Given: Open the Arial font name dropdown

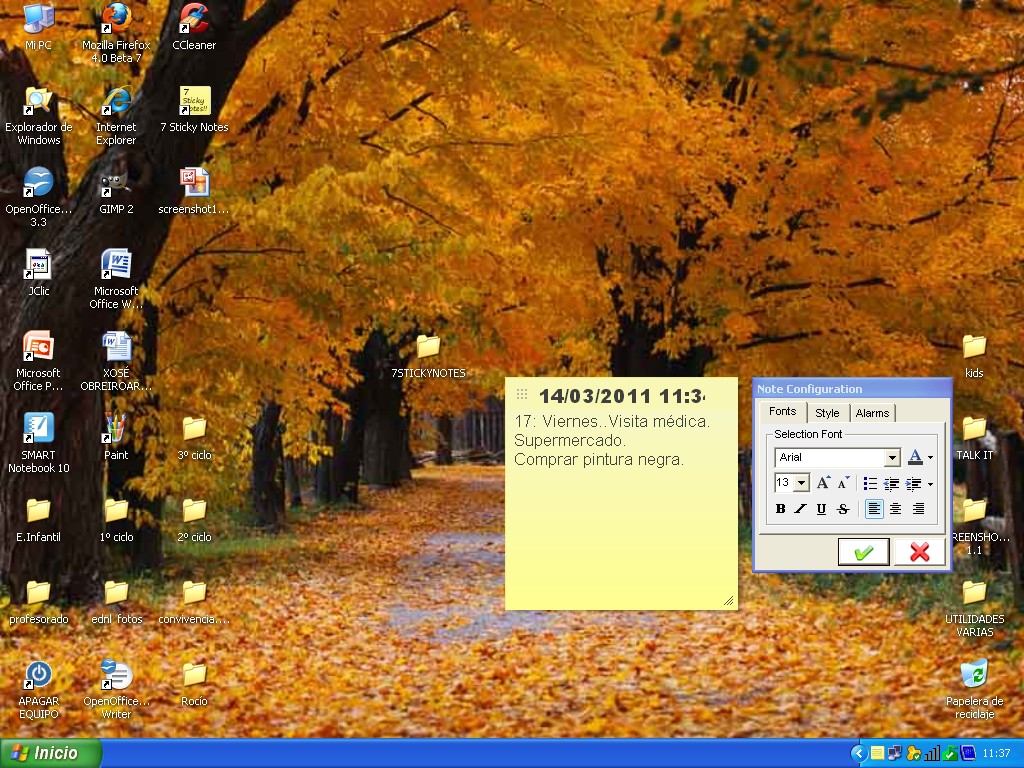Looking at the screenshot, I should [892, 458].
